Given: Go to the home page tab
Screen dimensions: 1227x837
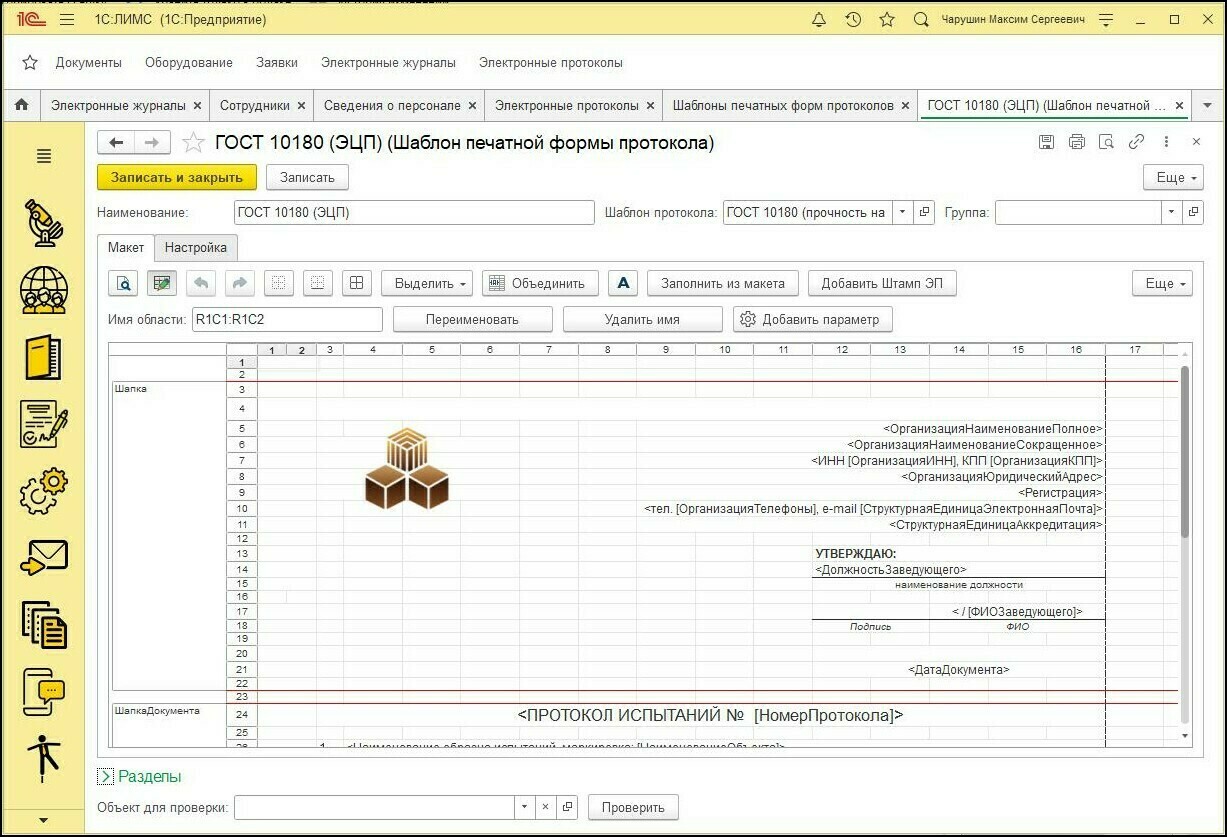Looking at the screenshot, I should (21, 105).
